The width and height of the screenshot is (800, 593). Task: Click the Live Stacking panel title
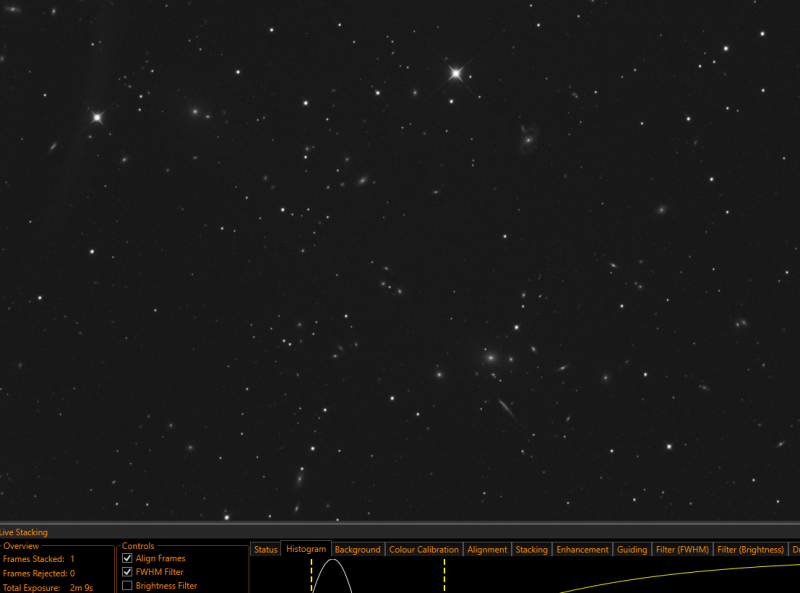(x=23, y=532)
